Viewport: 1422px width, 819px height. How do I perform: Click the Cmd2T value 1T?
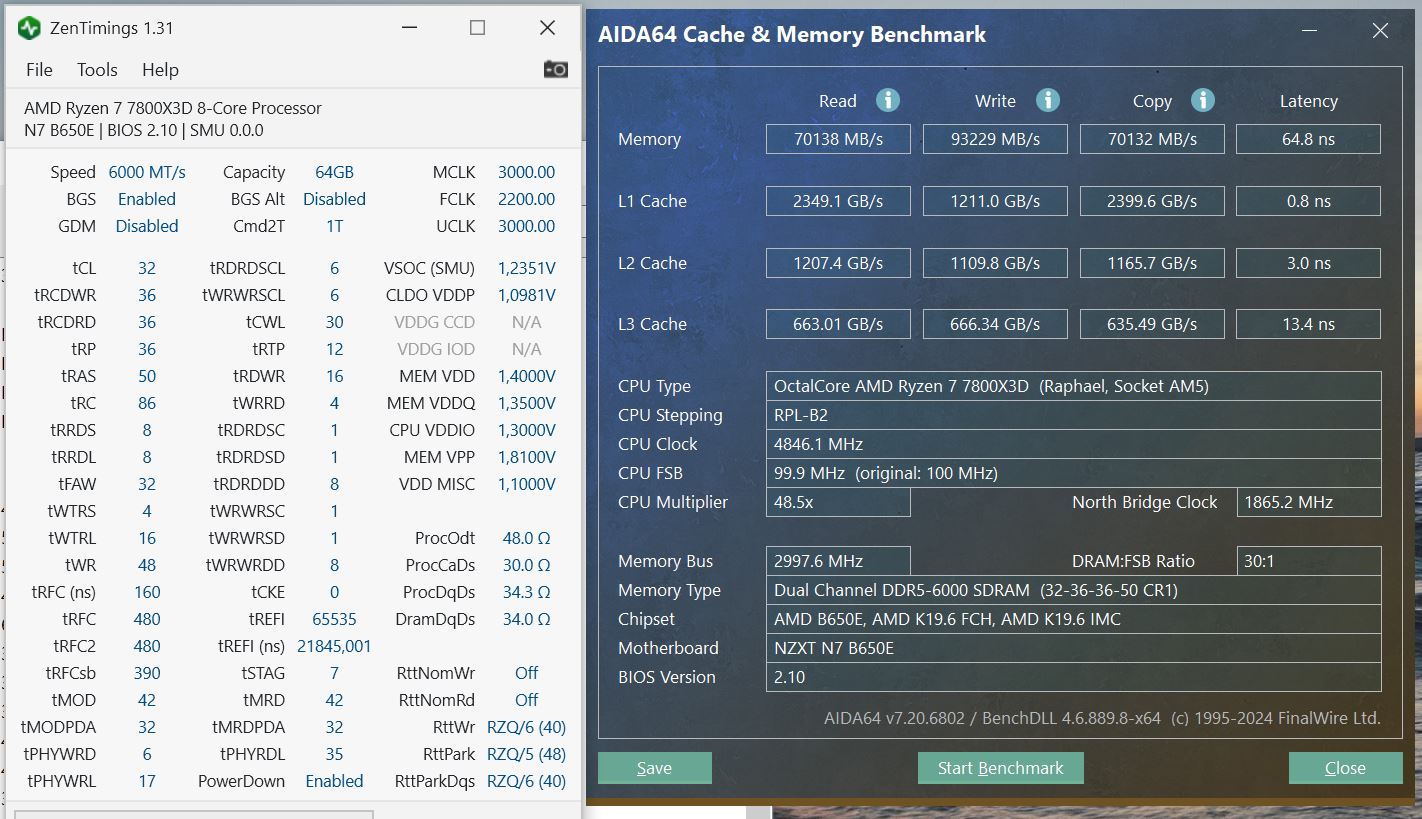coord(334,226)
